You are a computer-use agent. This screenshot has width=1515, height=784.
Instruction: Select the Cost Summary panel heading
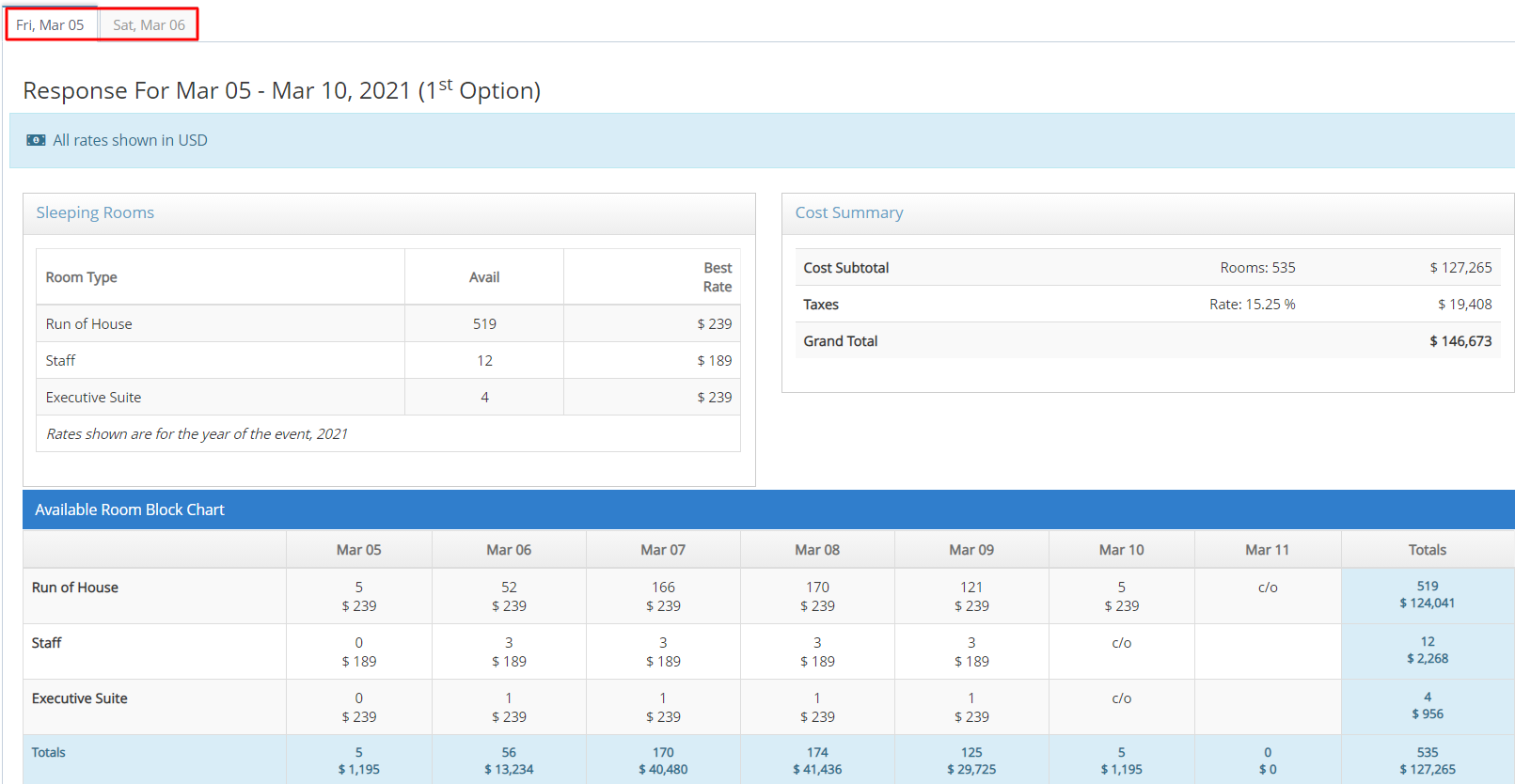tap(848, 212)
